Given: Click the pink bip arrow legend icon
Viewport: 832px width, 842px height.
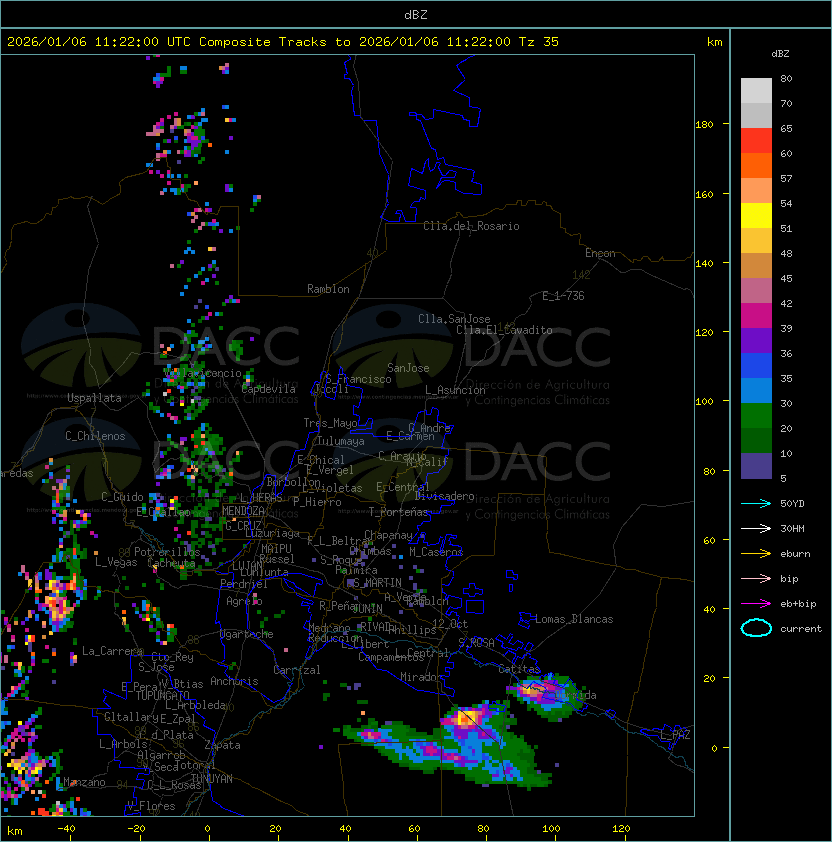Looking at the screenshot, I should pyautogui.click(x=756, y=579).
